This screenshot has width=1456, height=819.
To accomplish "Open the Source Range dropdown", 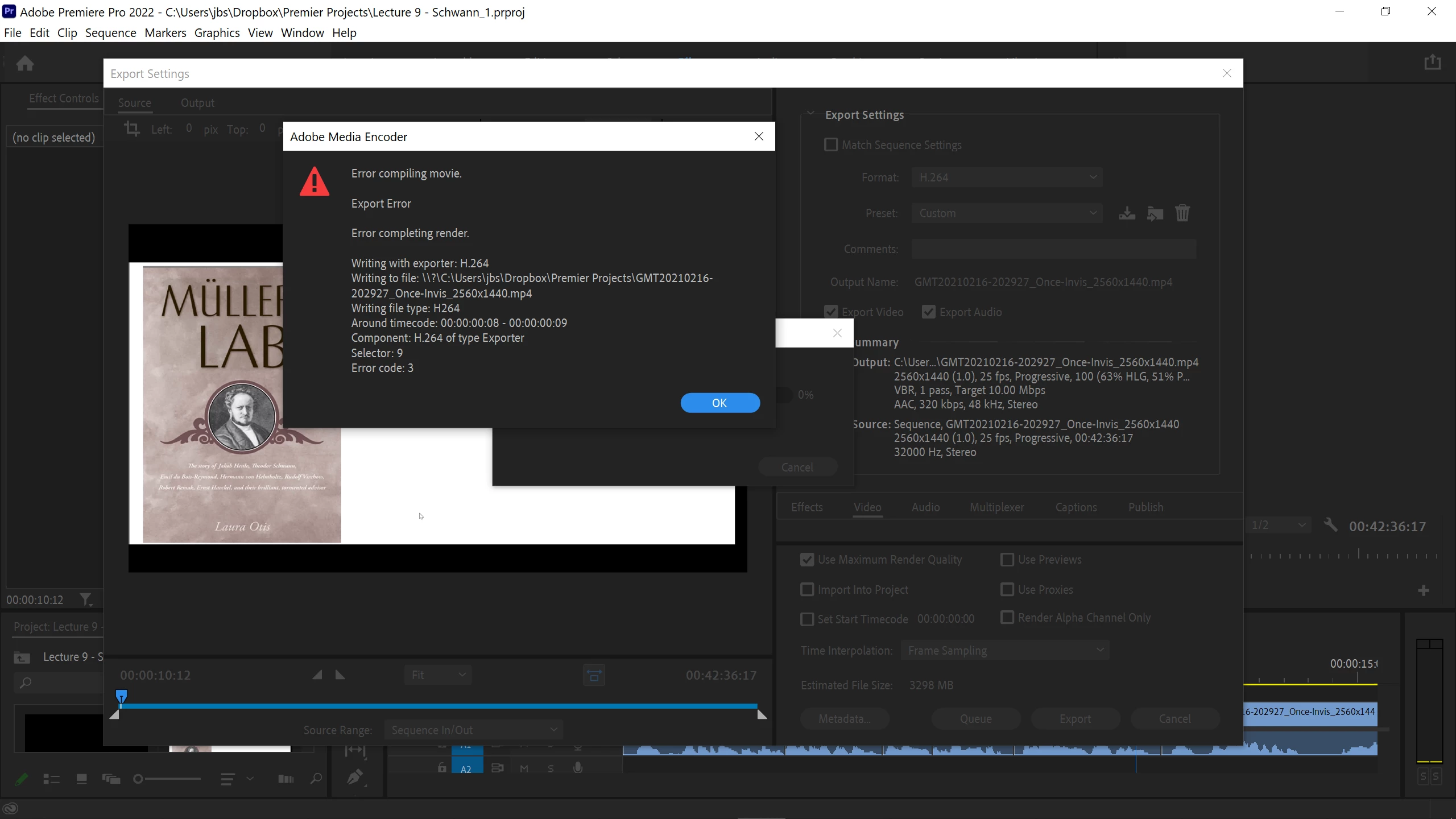I will 473,730.
